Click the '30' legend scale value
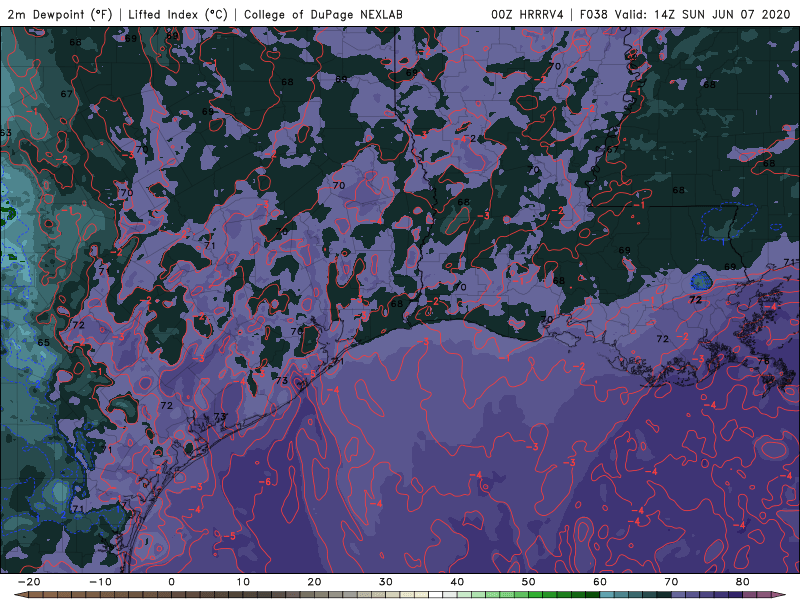This screenshot has height=600, width=800. [x=386, y=582]
